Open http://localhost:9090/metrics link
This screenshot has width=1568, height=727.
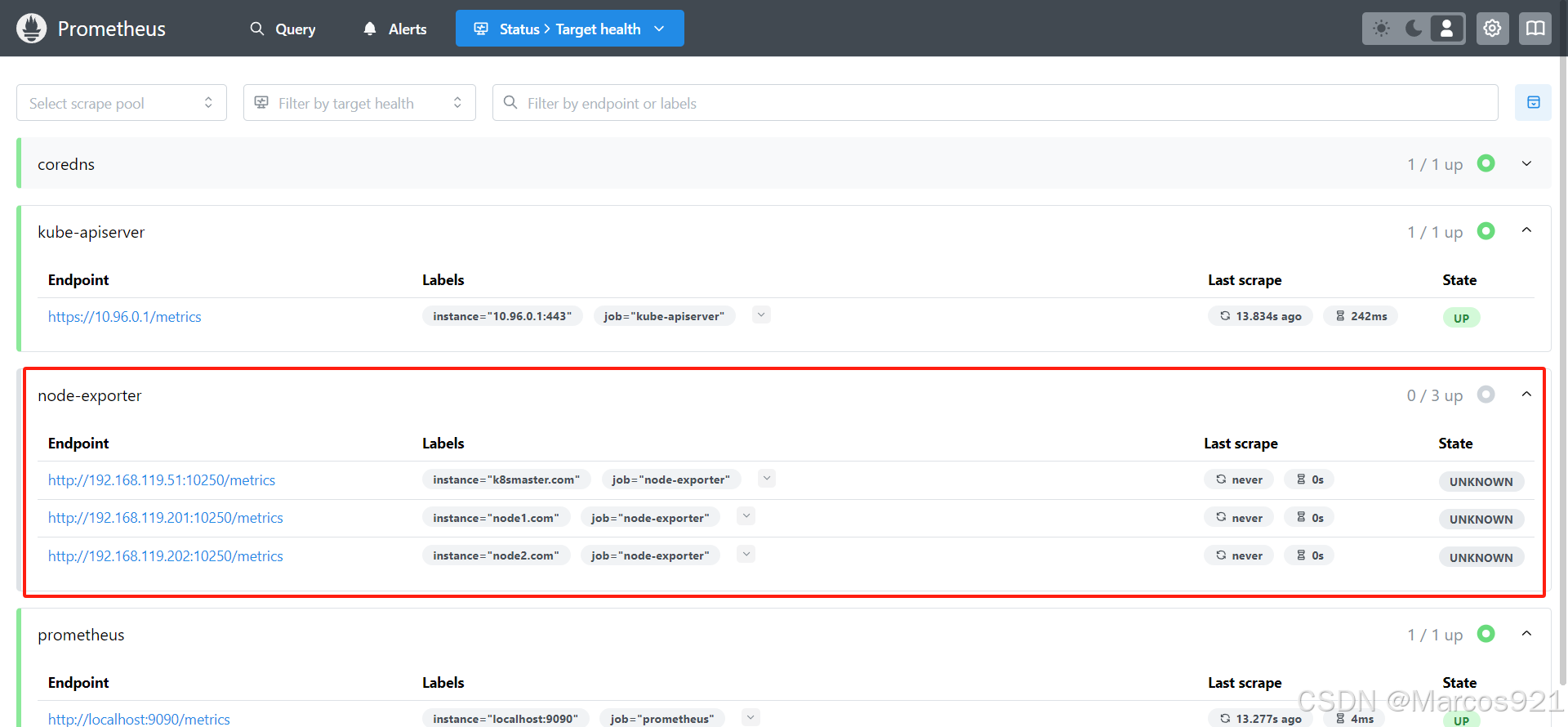click(139, 719)
